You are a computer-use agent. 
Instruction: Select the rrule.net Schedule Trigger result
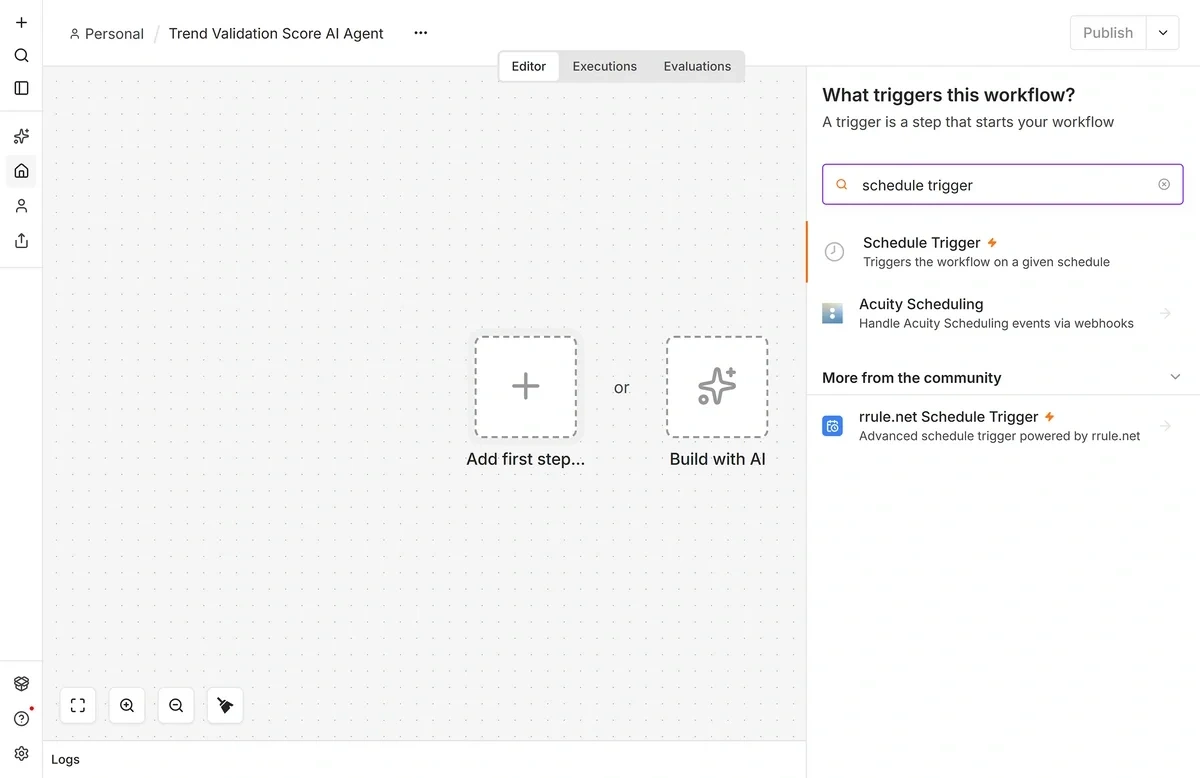pyautogui.click(x=1003, y=426)
